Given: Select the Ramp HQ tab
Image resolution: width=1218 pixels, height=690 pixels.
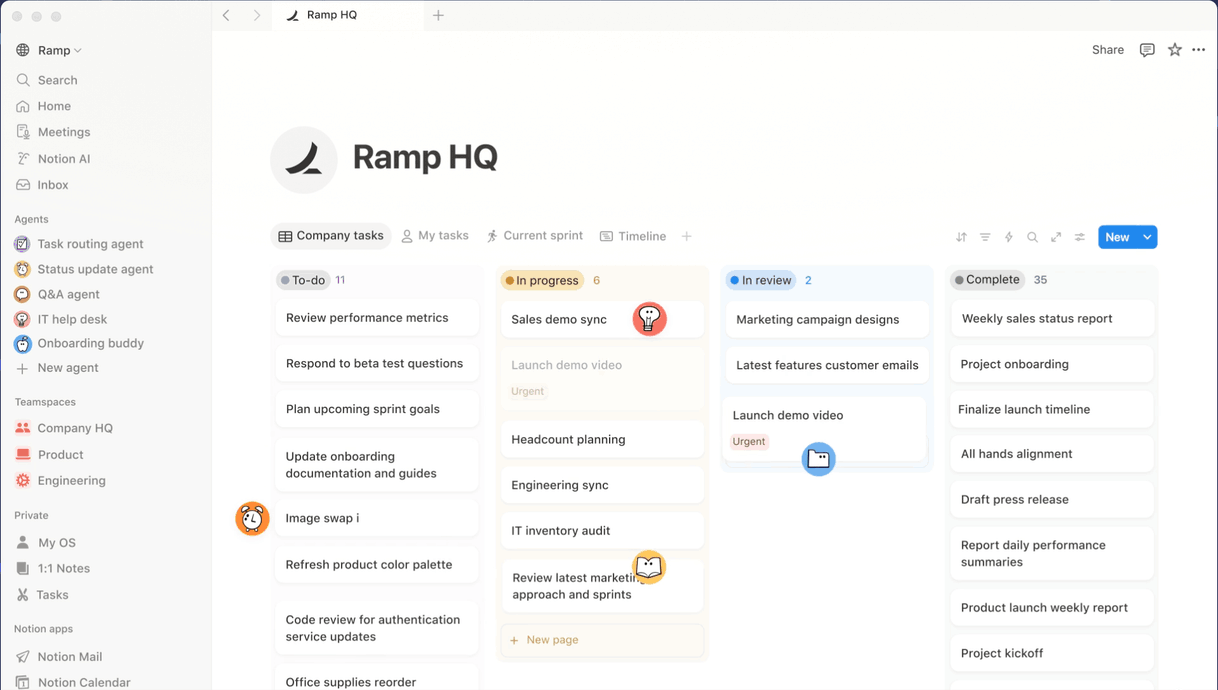Looking at the screenshot, I should (348, 15).
